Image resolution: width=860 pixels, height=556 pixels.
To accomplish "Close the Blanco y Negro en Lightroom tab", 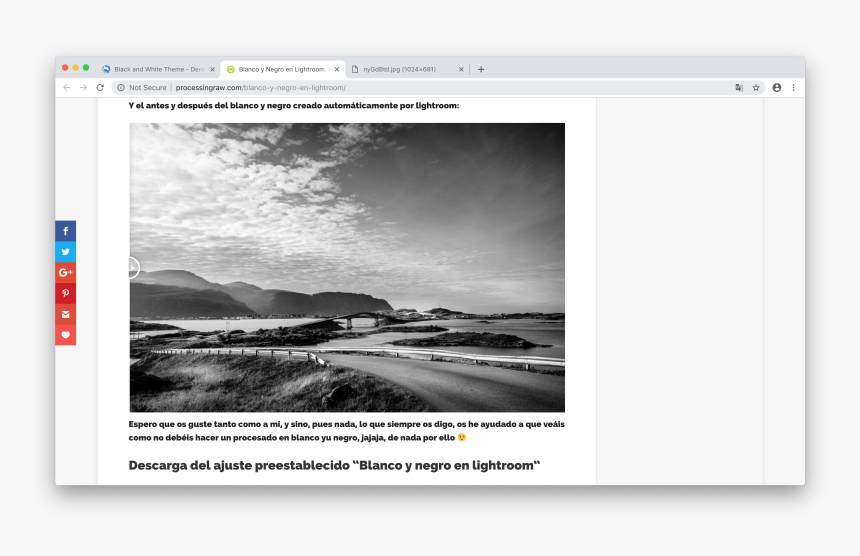I will coord(337,70).
